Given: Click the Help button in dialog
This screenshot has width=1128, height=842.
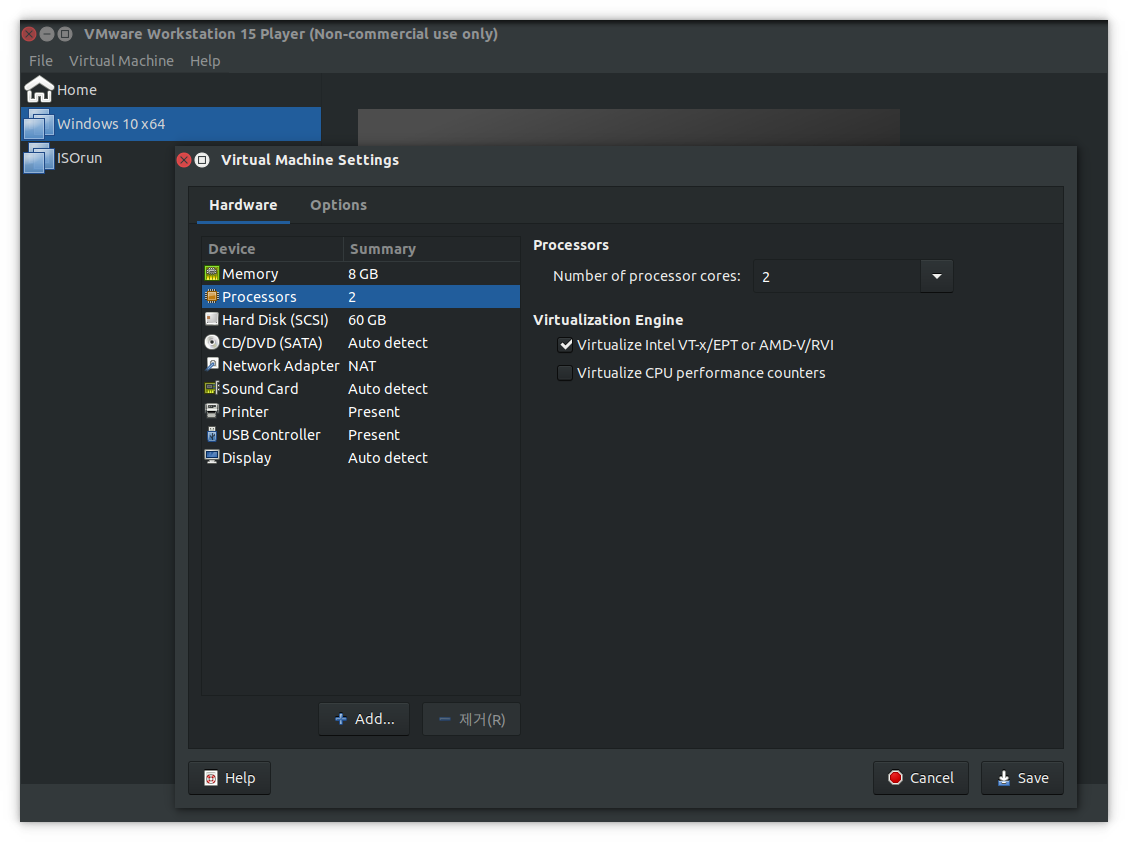Looking at the screenshot, I should [229, 778].
